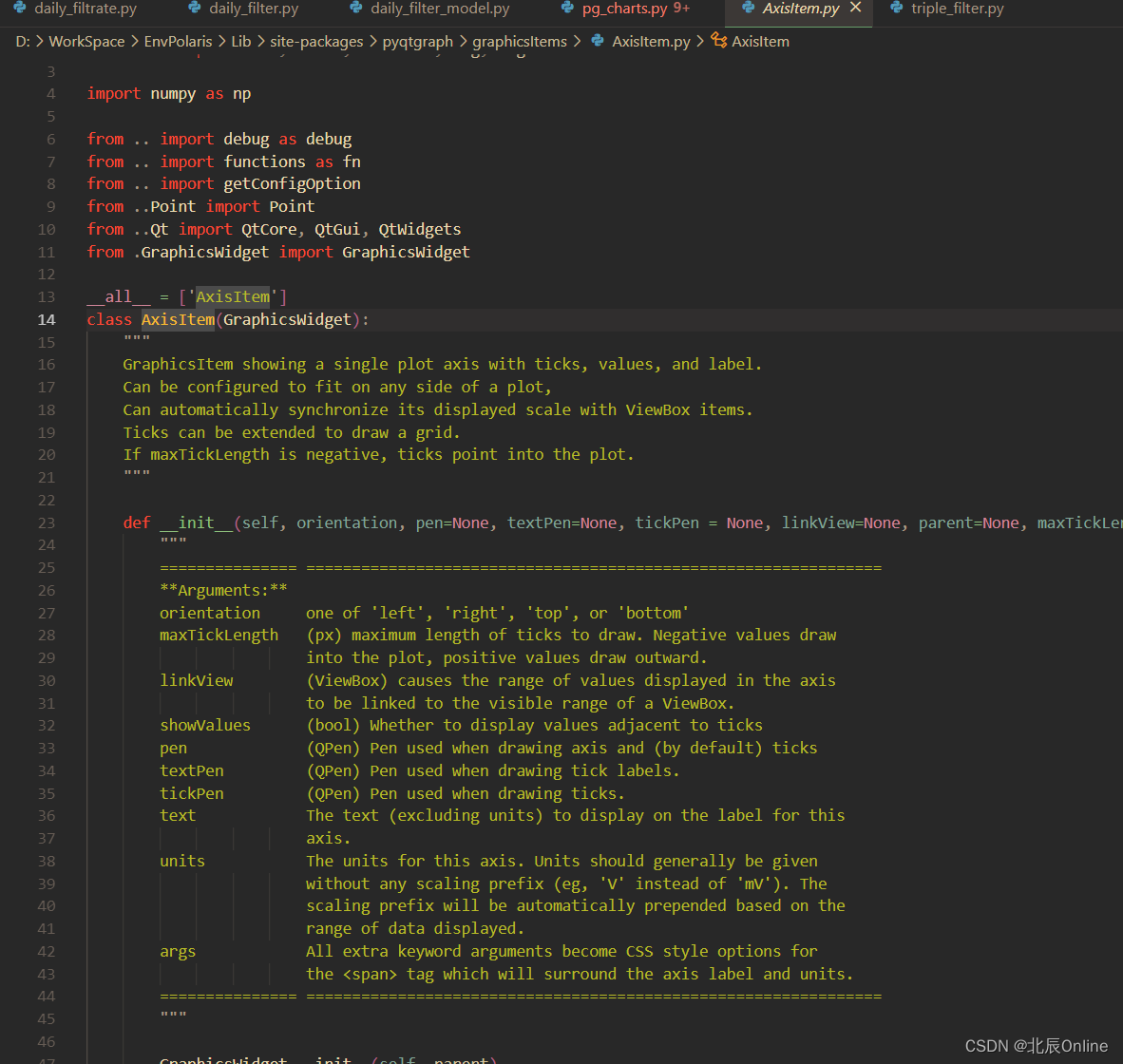Click the Python icon on daily_filtrate.py tab
This screenshot has width=1123, height=1064.
pos(20,8)
